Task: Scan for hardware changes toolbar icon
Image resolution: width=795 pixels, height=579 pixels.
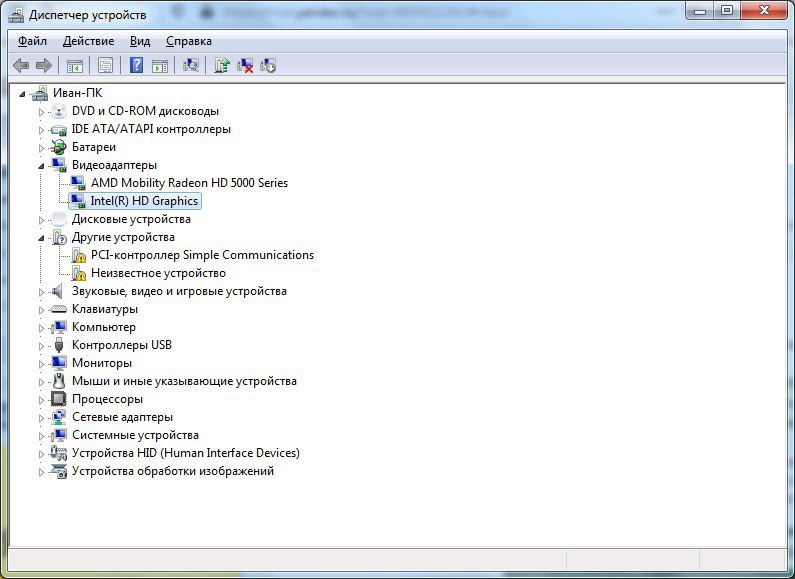Action: 191,65
